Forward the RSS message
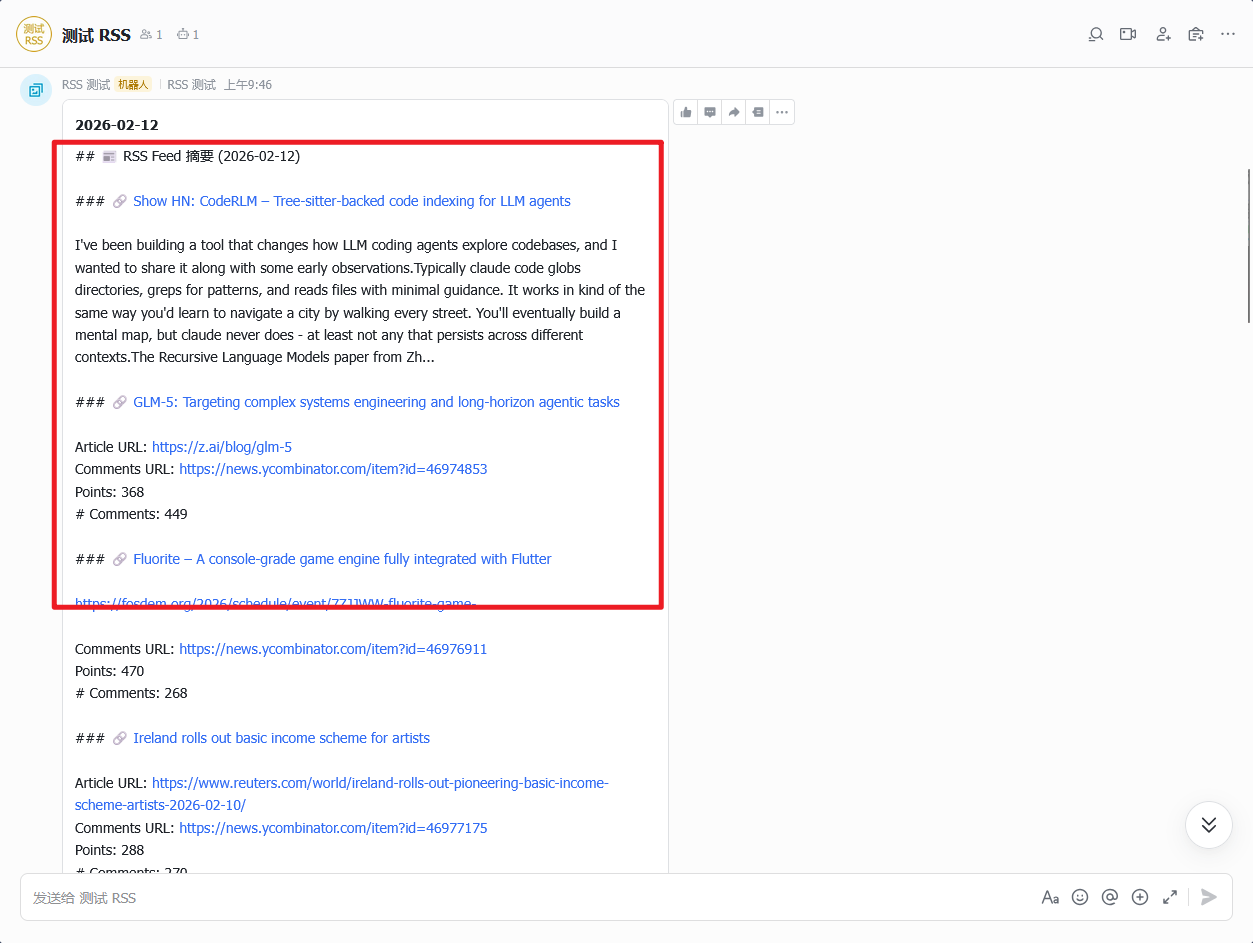This screenshot has height=943, width=1253. click(x=734, y=112)
